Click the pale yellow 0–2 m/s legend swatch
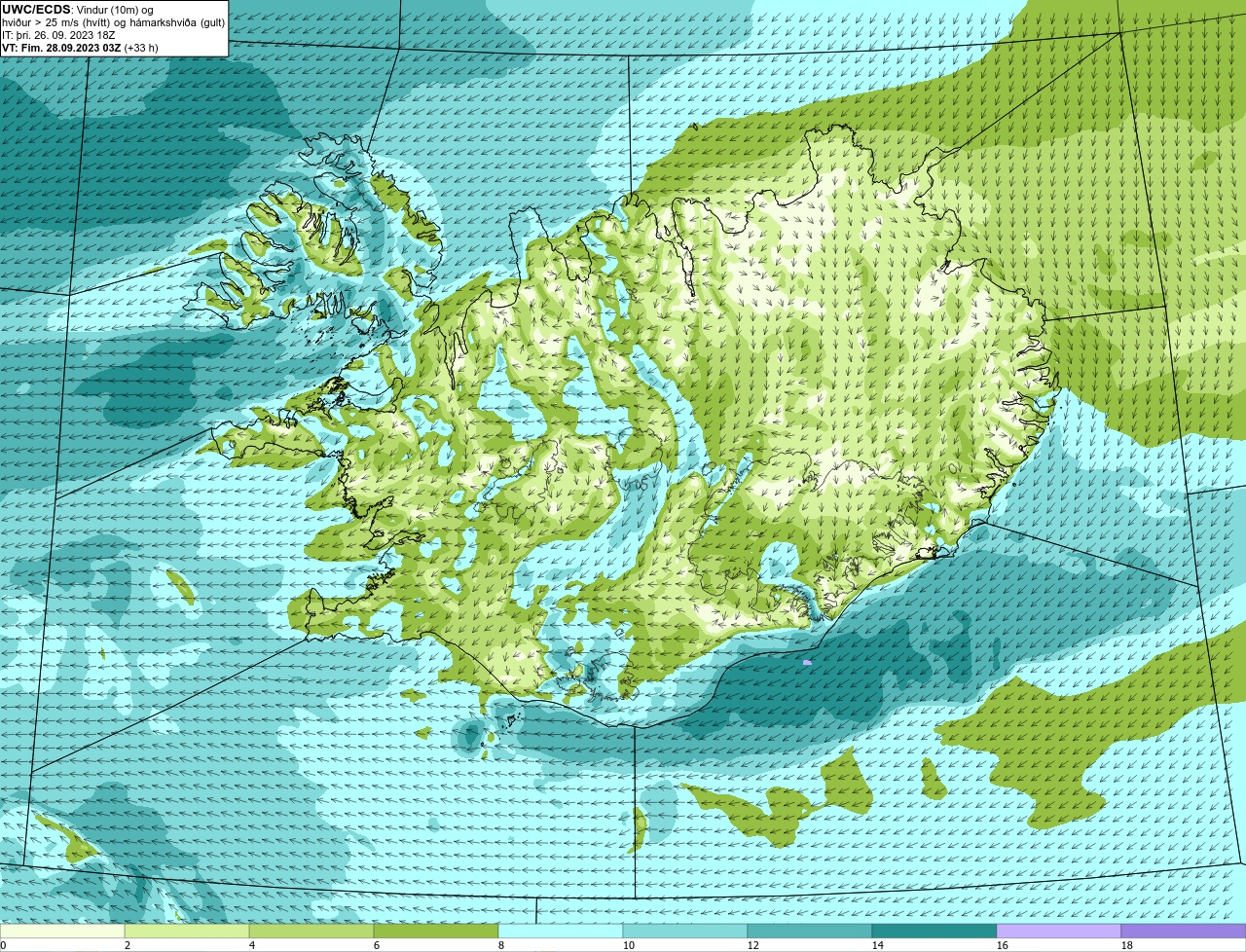 click(x=62, y=932)
